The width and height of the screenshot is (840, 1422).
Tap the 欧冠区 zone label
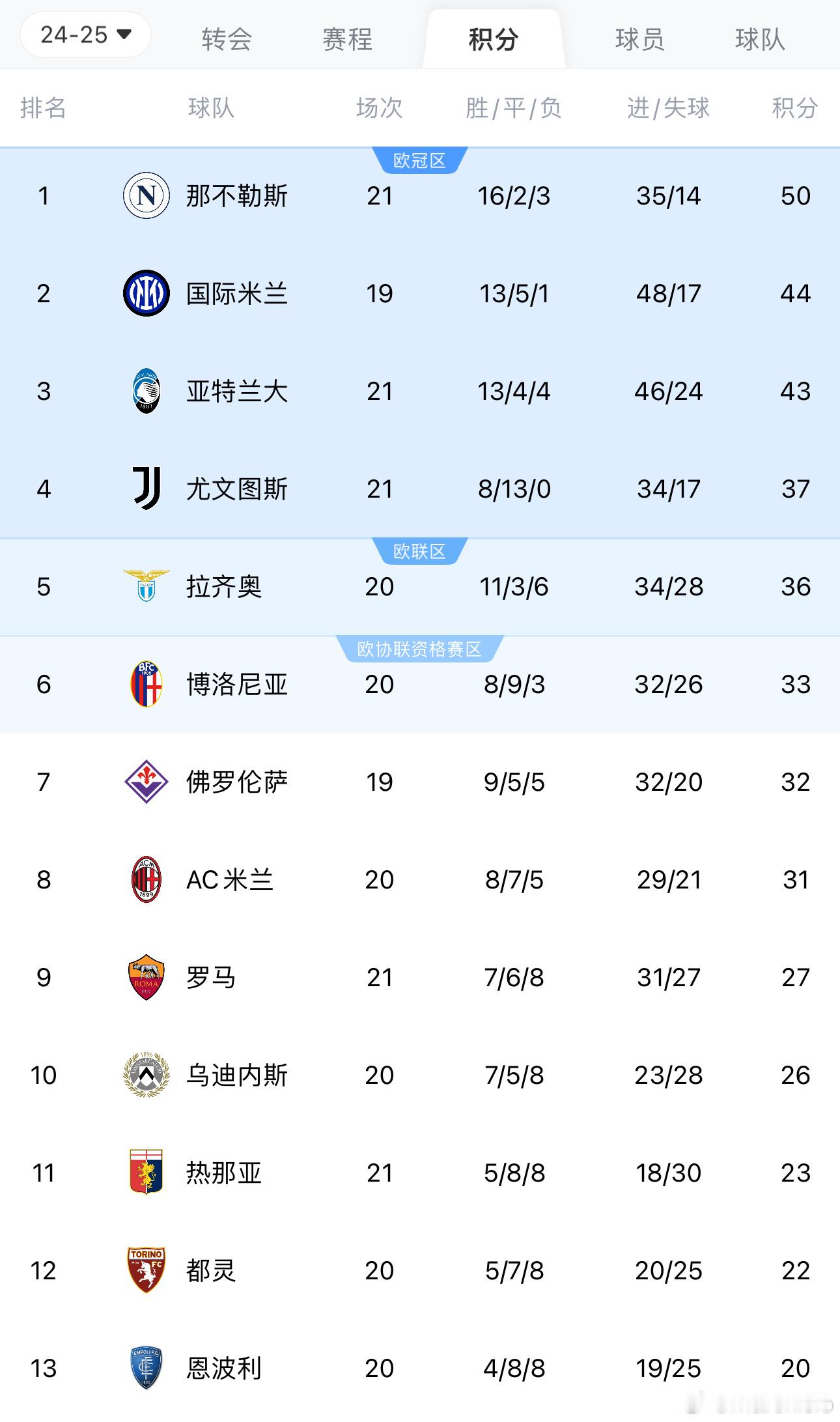pyautogui.click(x=419, y=160)
